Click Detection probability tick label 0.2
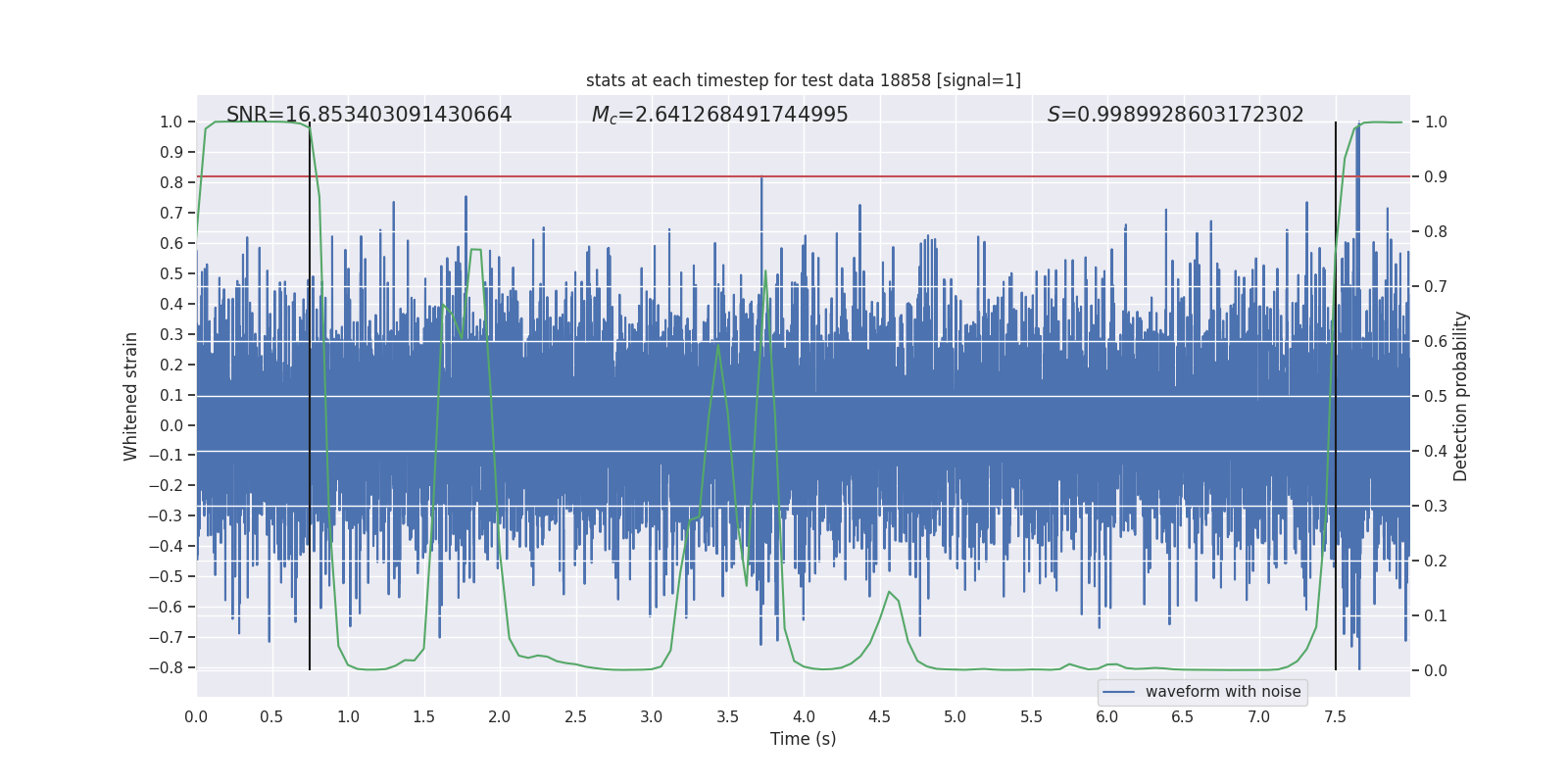This screenshot has height=784, width=1568. tap(1436, 562)
